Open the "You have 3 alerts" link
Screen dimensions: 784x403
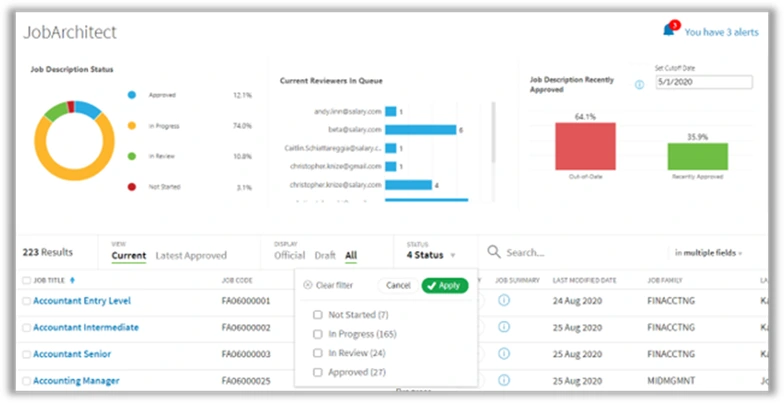(x=721, y=32)
